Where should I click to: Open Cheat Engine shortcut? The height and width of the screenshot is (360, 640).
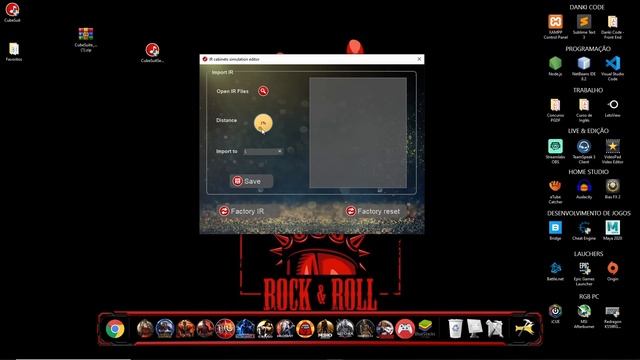pyautogui.click(x=584, y=230)
